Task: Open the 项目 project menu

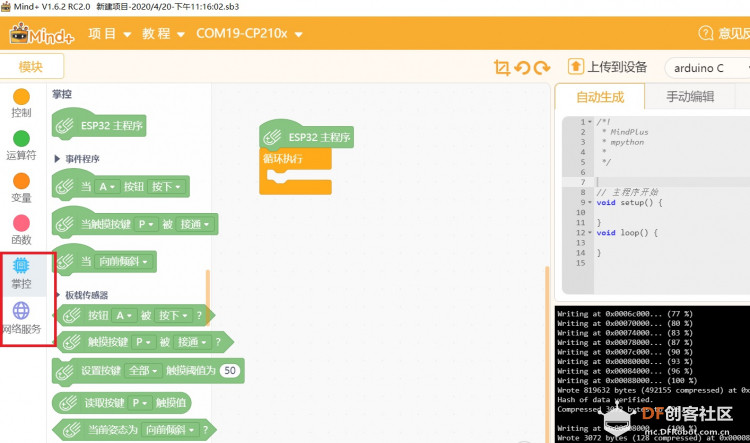Action: click(x=110, y=33)
